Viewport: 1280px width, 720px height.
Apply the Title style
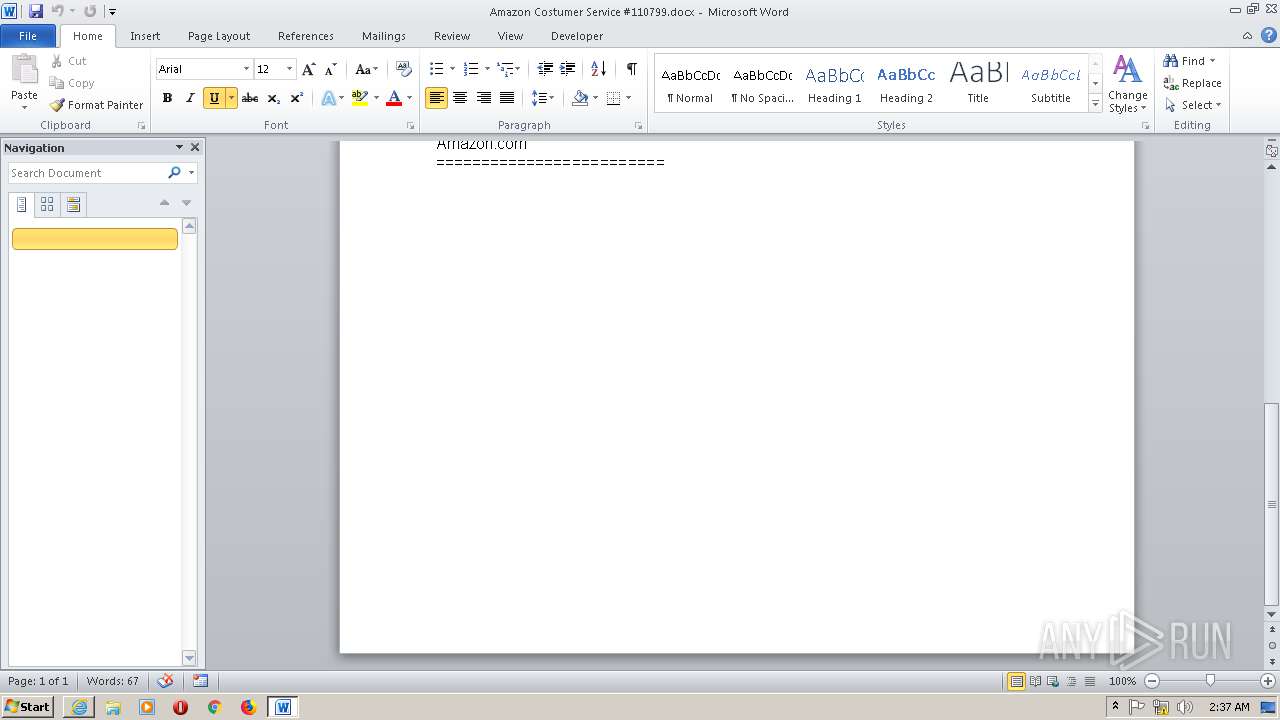click(x=978, y=84)
